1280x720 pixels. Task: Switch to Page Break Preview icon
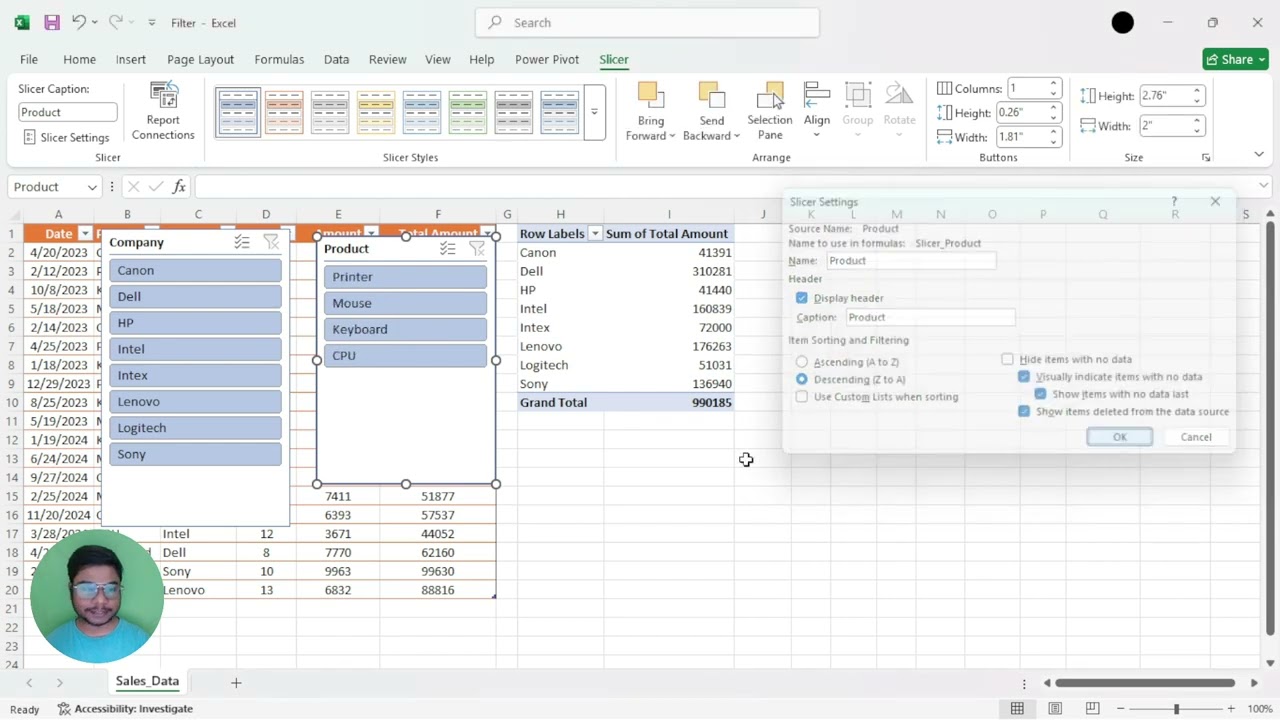pos(1093,709)
